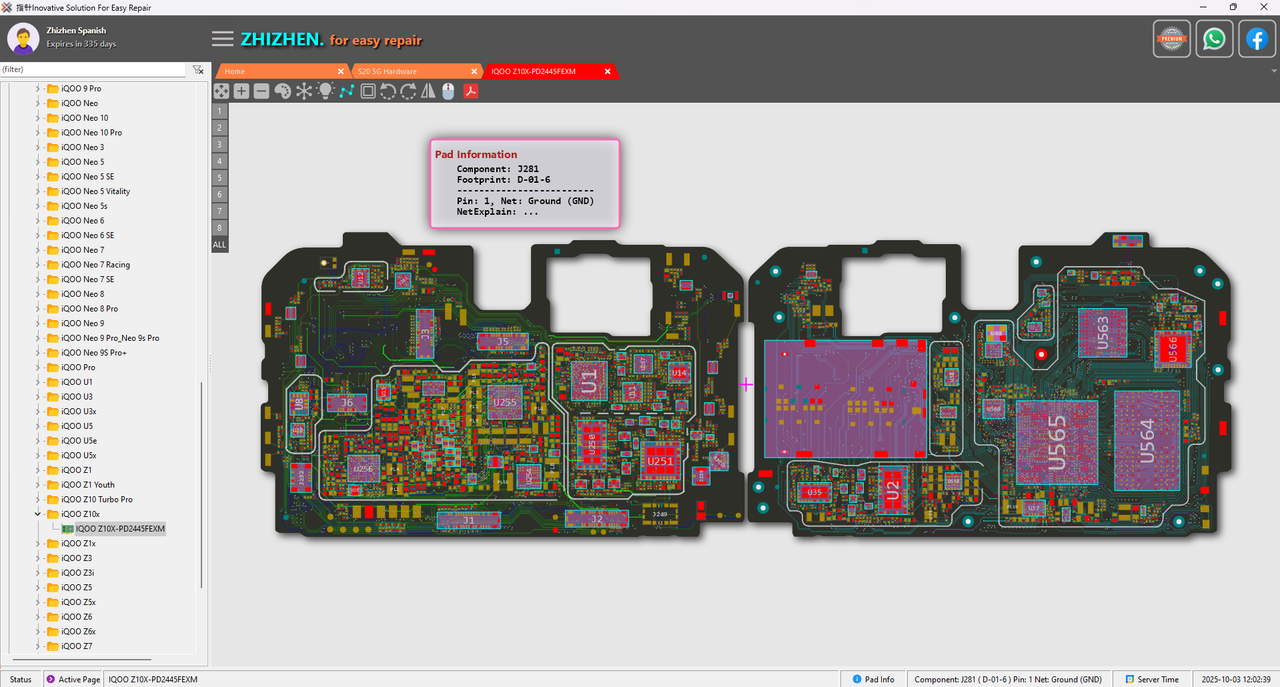Expand the iQOO Z7 folder
Viewport: 1280px width, 687px height.
[38, 646]
